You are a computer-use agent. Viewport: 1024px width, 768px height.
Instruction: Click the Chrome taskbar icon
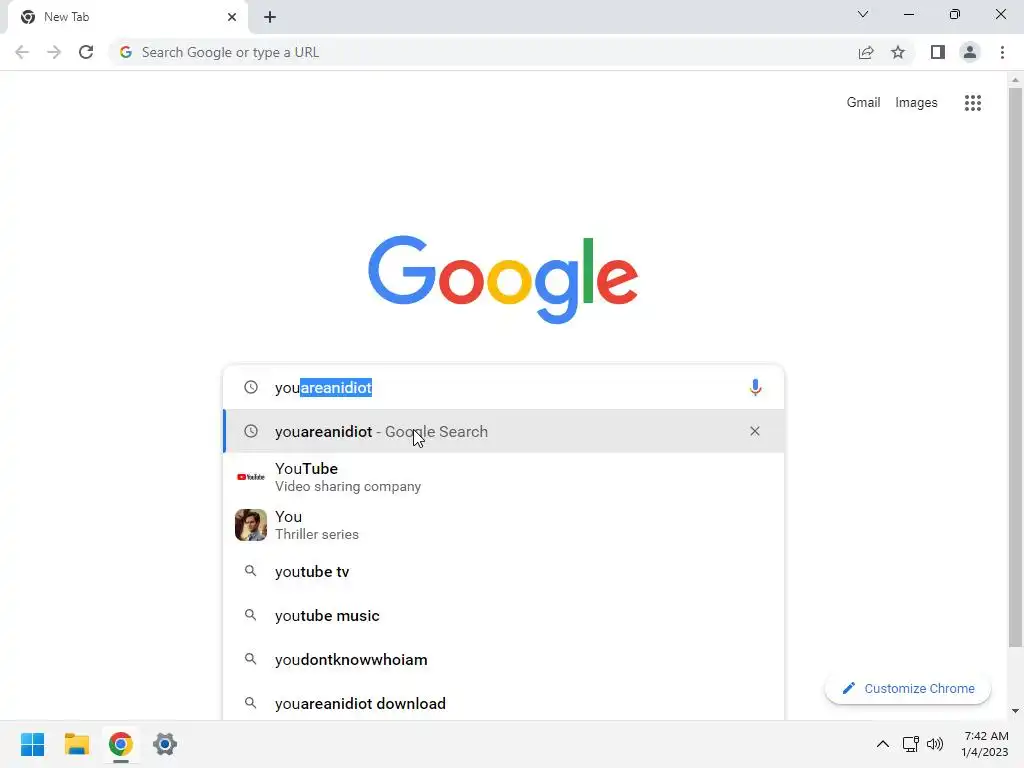coord(121,744)
